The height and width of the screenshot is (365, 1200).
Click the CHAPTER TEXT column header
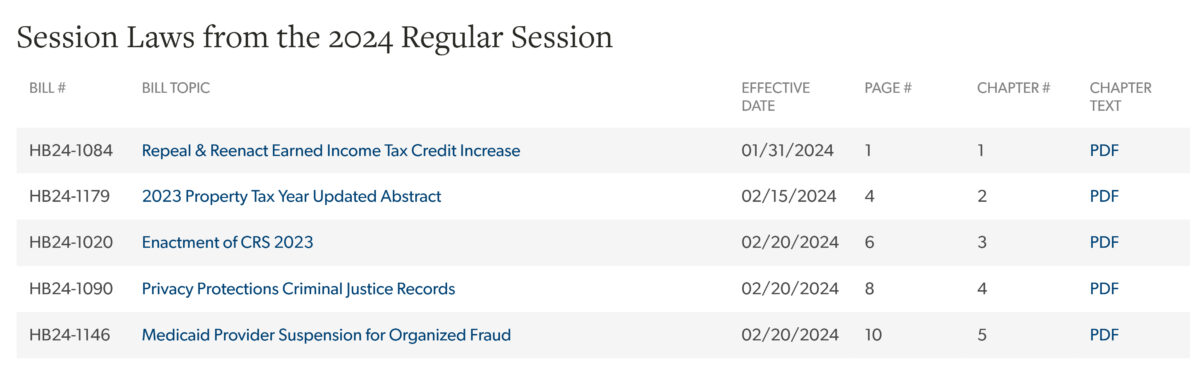[x=1121, y=97]
